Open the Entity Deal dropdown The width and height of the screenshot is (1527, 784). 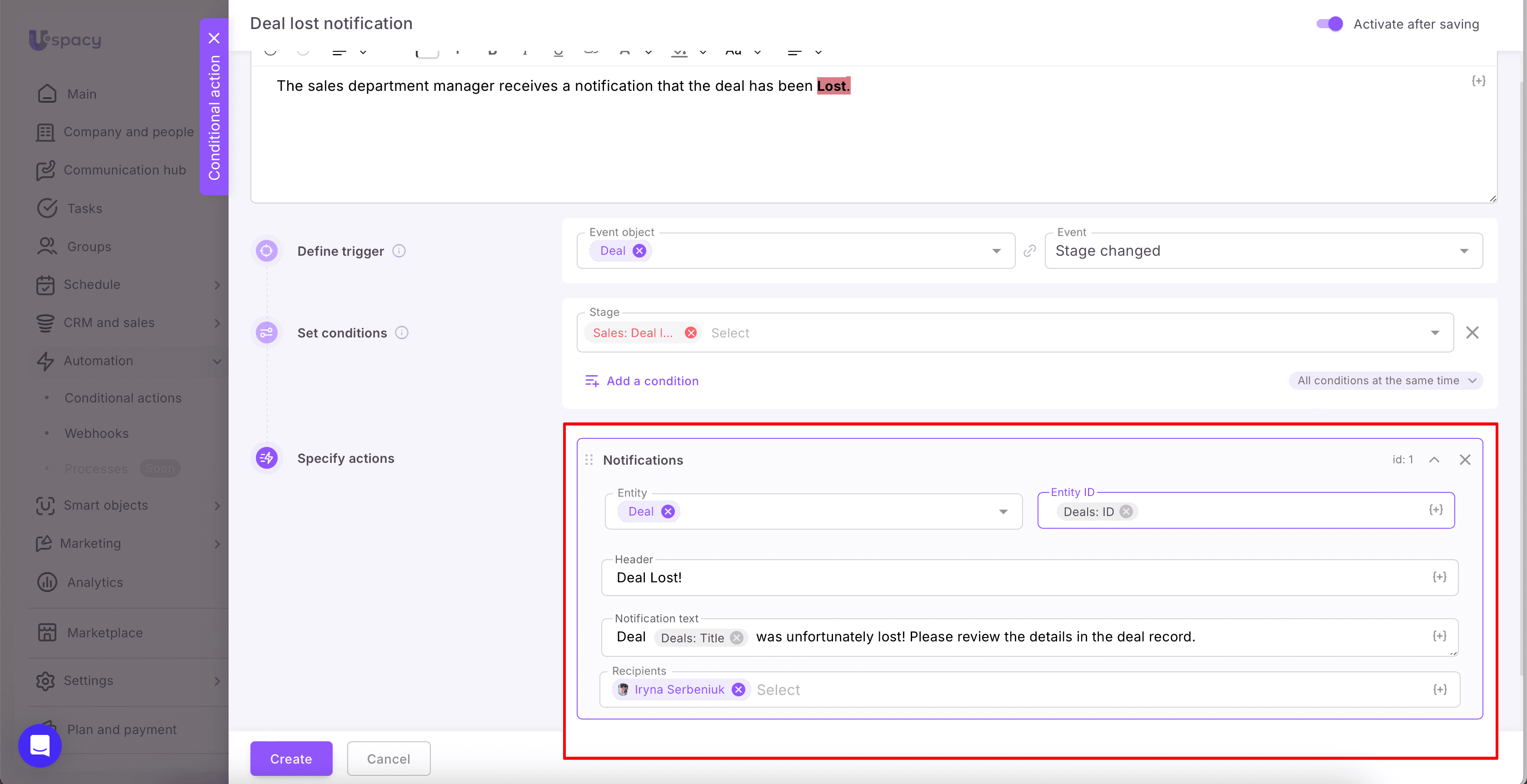[x=1003, y=512]
